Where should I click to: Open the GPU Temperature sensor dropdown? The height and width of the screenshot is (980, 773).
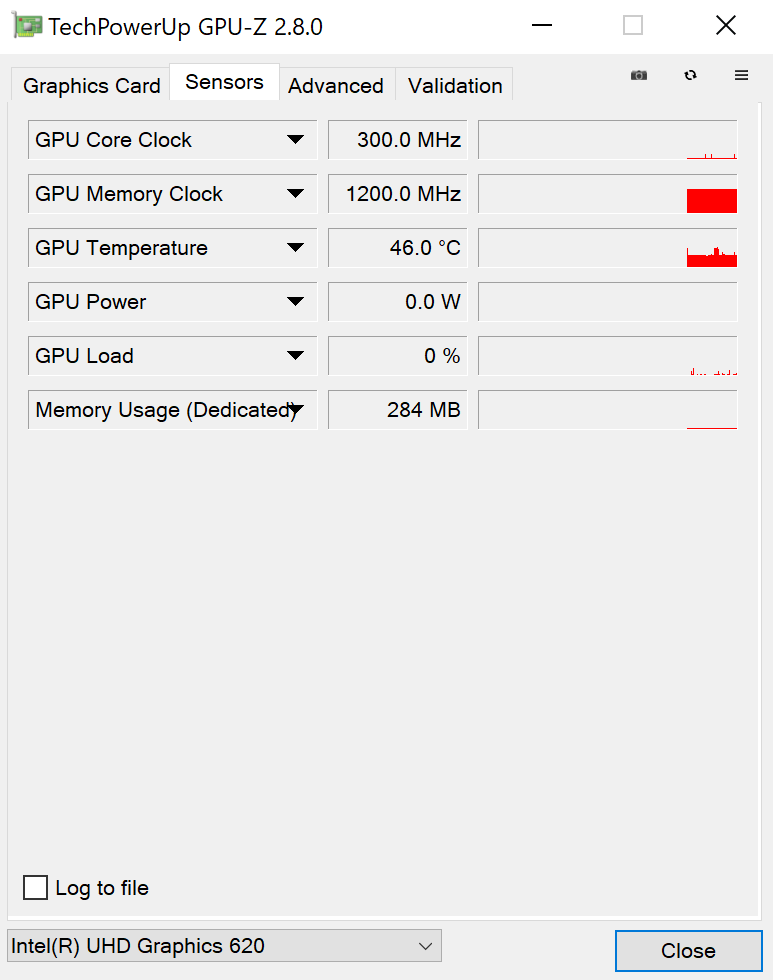295,248
